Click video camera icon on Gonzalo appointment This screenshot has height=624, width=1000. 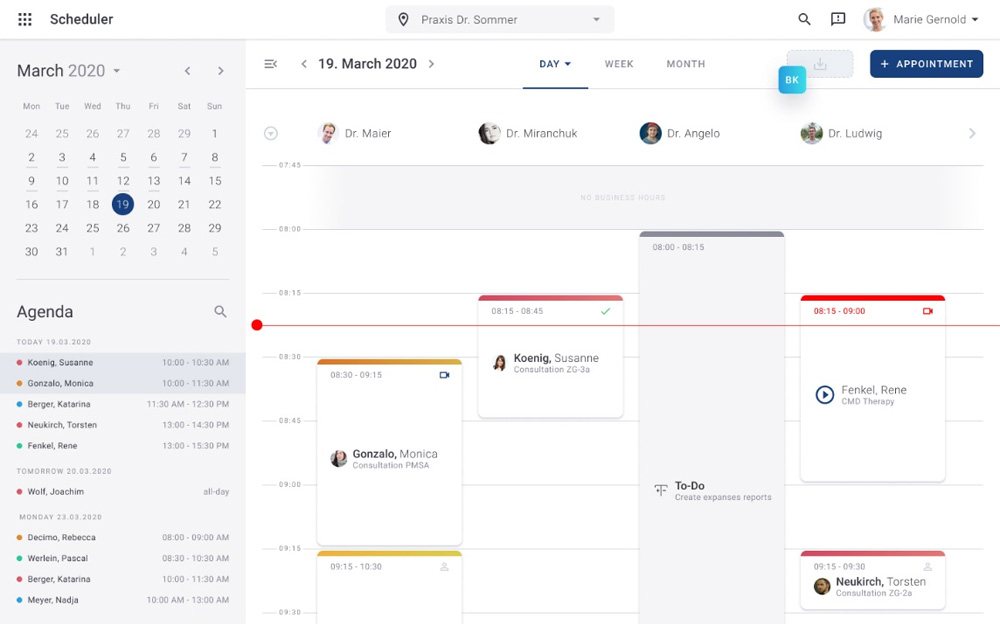coord(444,375)
